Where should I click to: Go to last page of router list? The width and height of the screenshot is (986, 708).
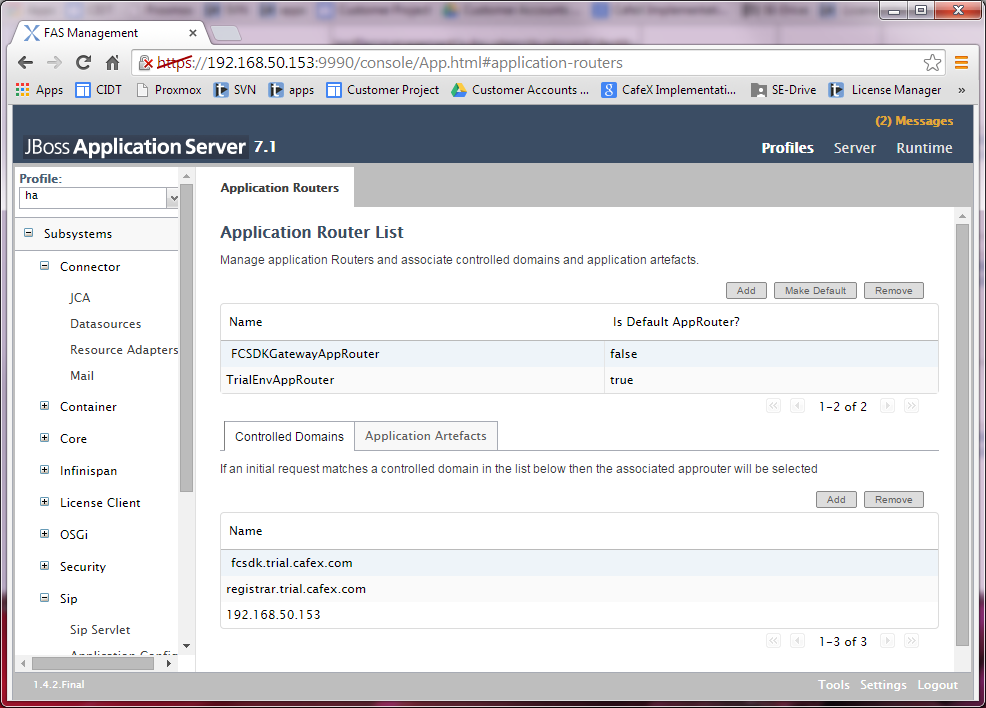[911, 406]
